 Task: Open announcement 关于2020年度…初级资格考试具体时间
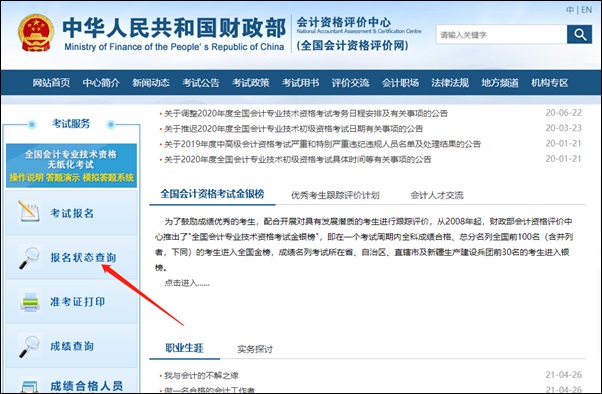pos(298,159)
